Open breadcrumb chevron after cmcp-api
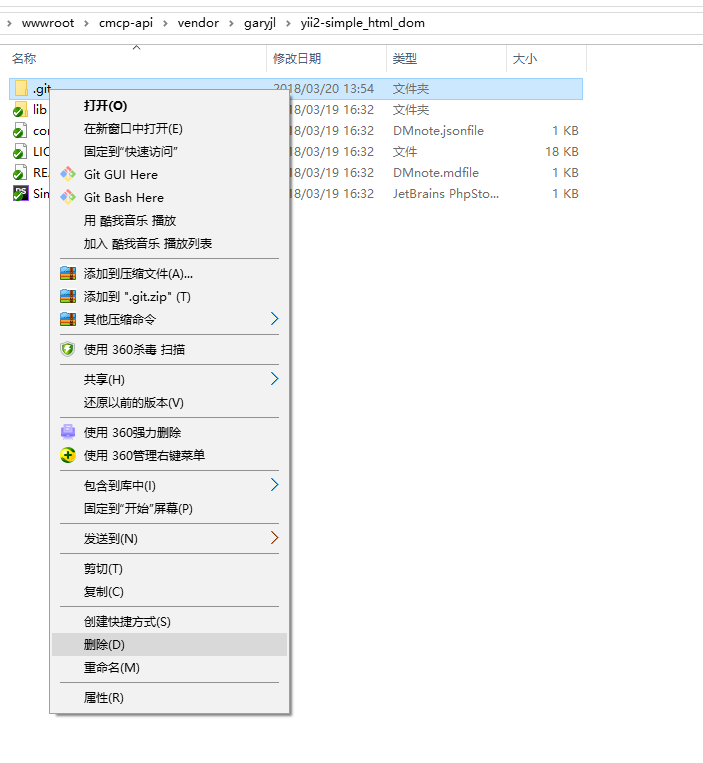Image resolution: width=703 pixels, height=763 pixels. click(165, 23)
